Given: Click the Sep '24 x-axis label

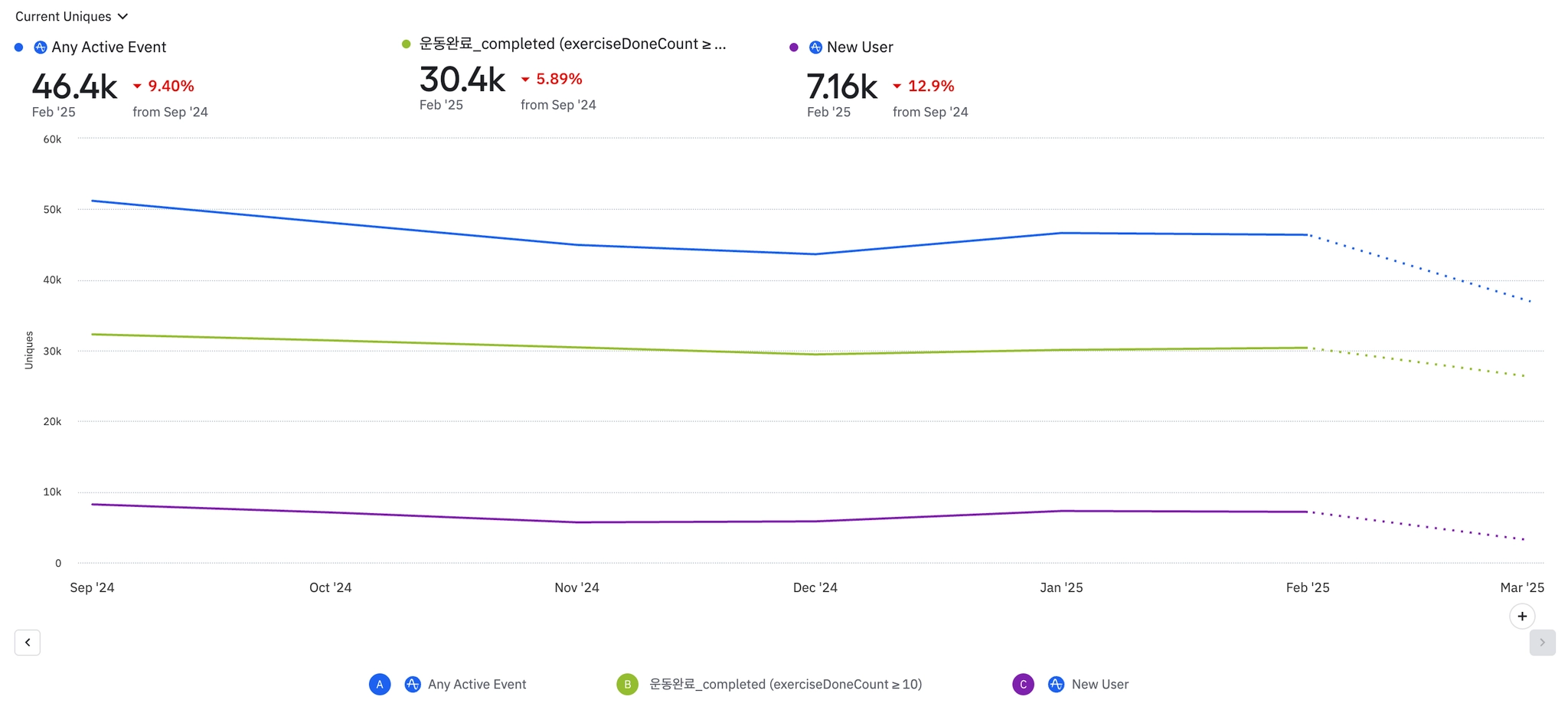Looking at the screenshot, I should click(x=92, y=587).
